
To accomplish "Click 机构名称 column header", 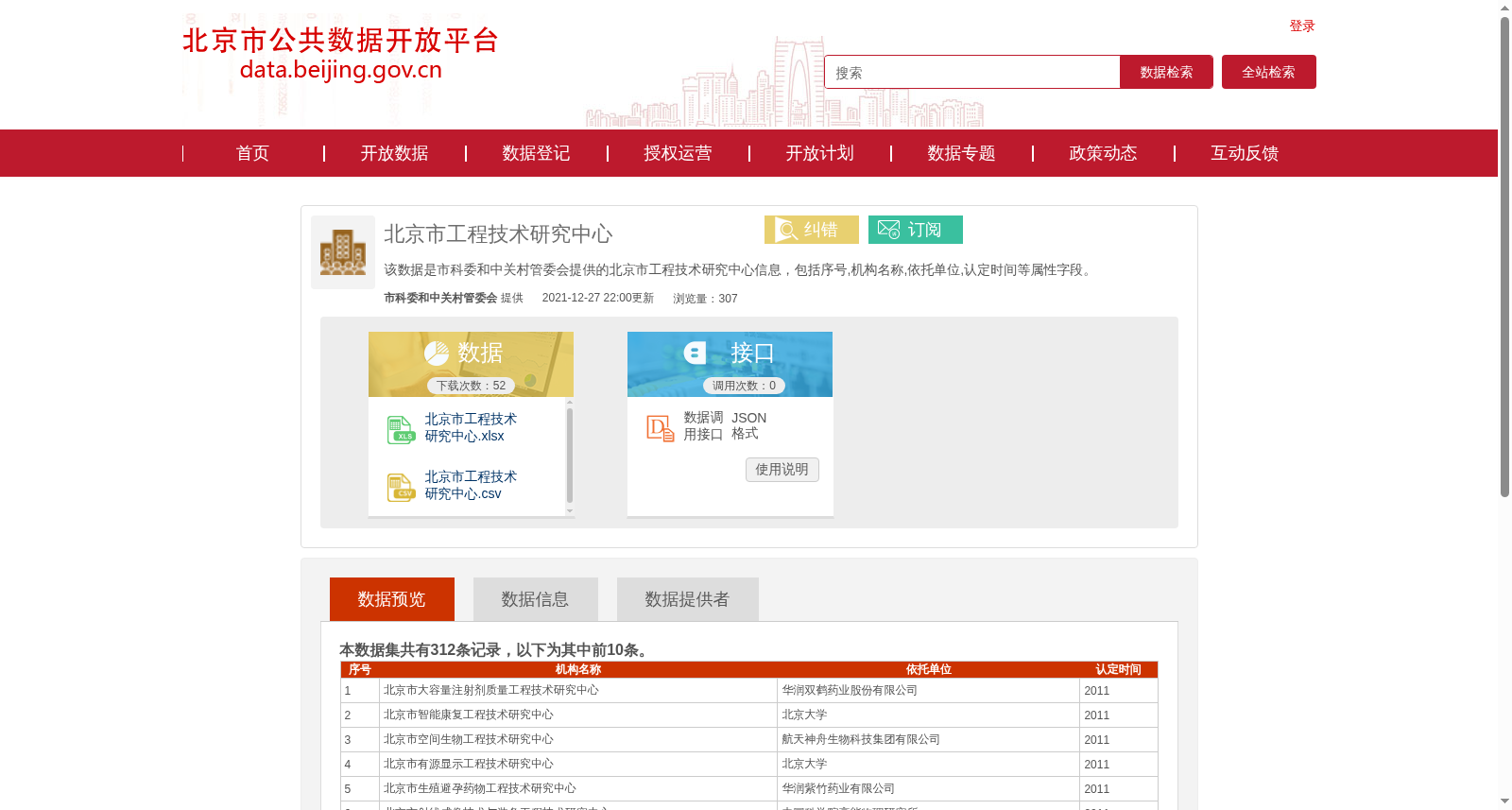I will 578,669.
